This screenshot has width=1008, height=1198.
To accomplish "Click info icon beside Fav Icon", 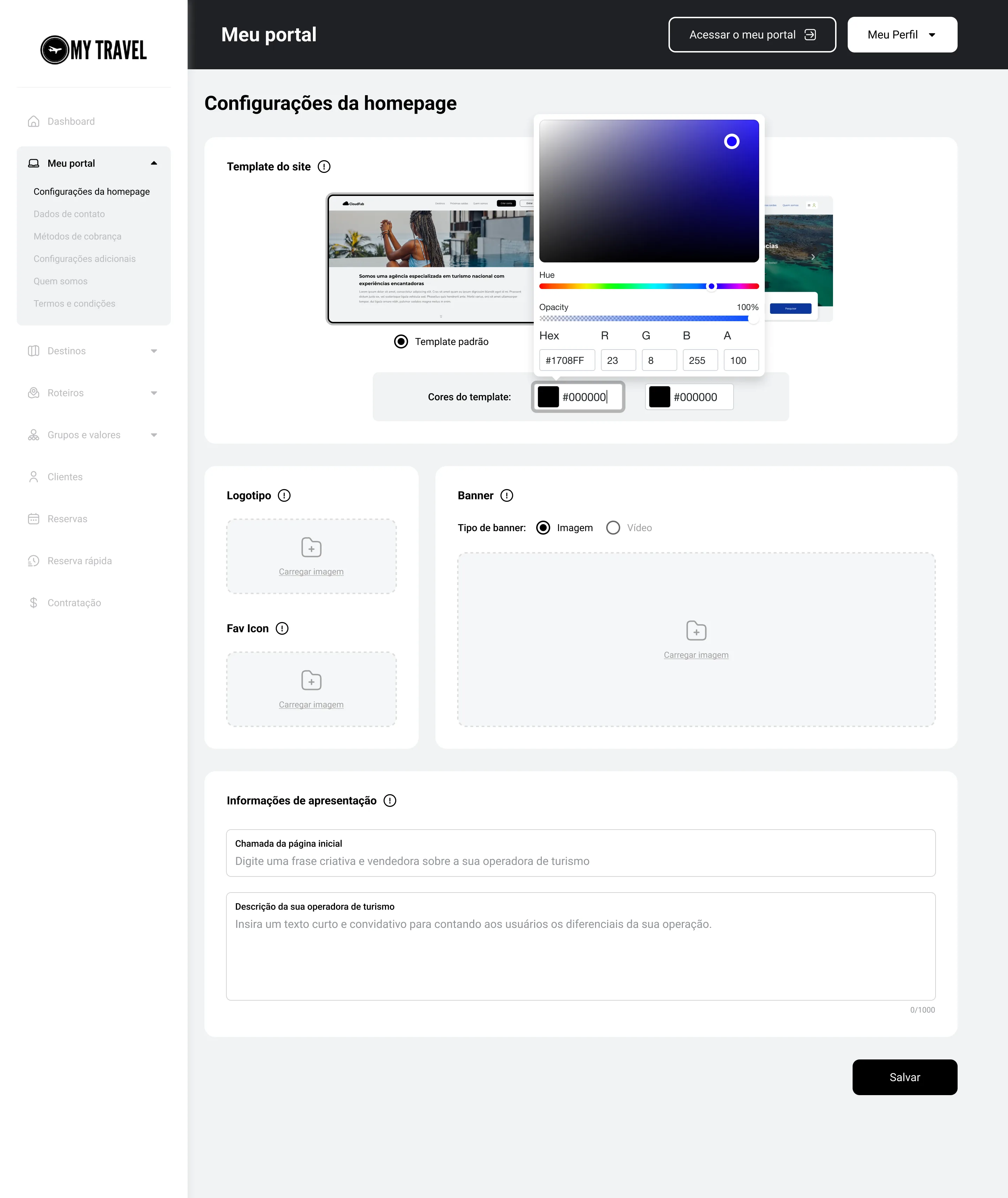I will 282,628.
